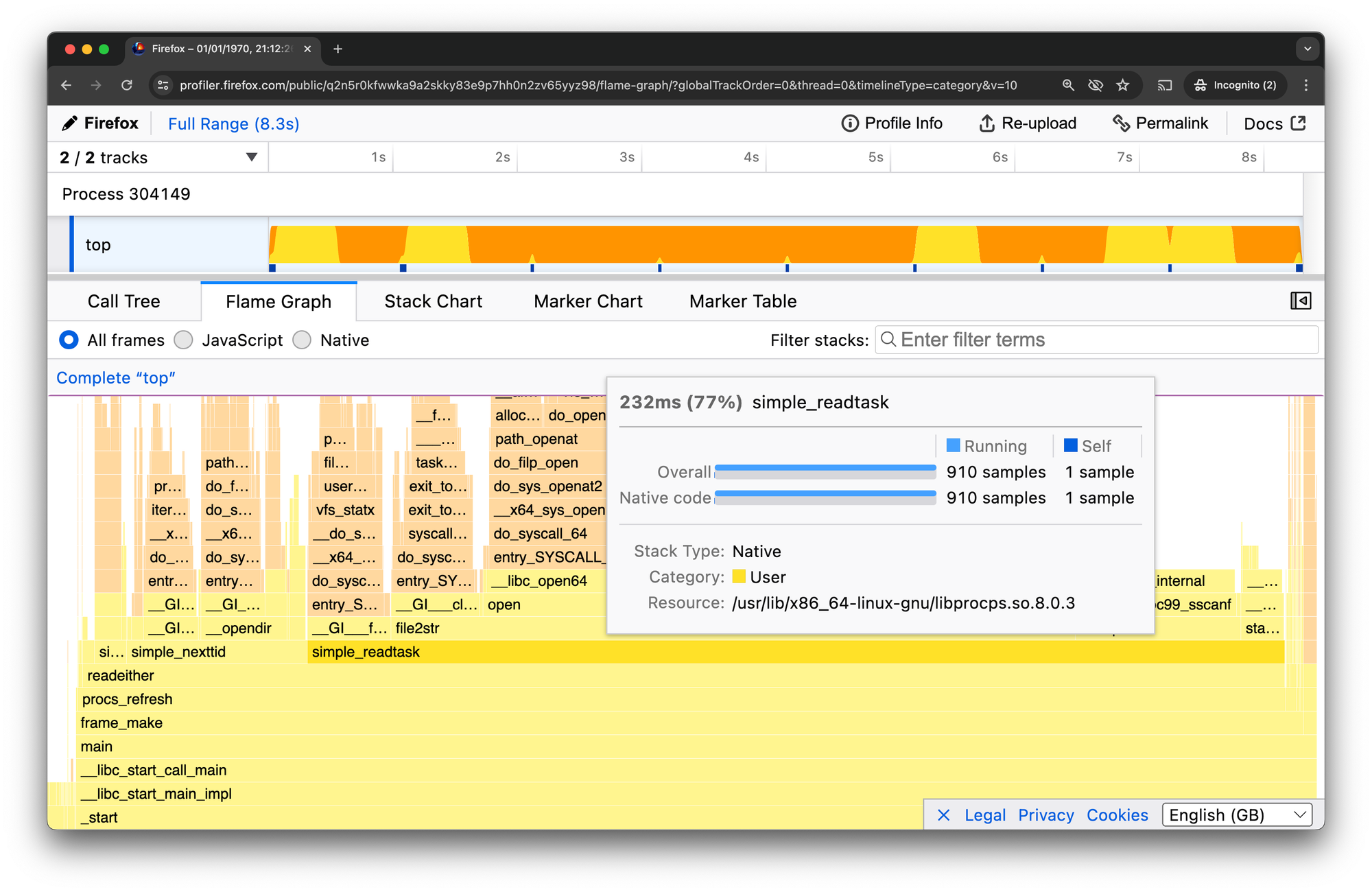This screenshot has width=1372, height=892.
Task: Switch to the Marker Table tab
Action: click(742, 301)
